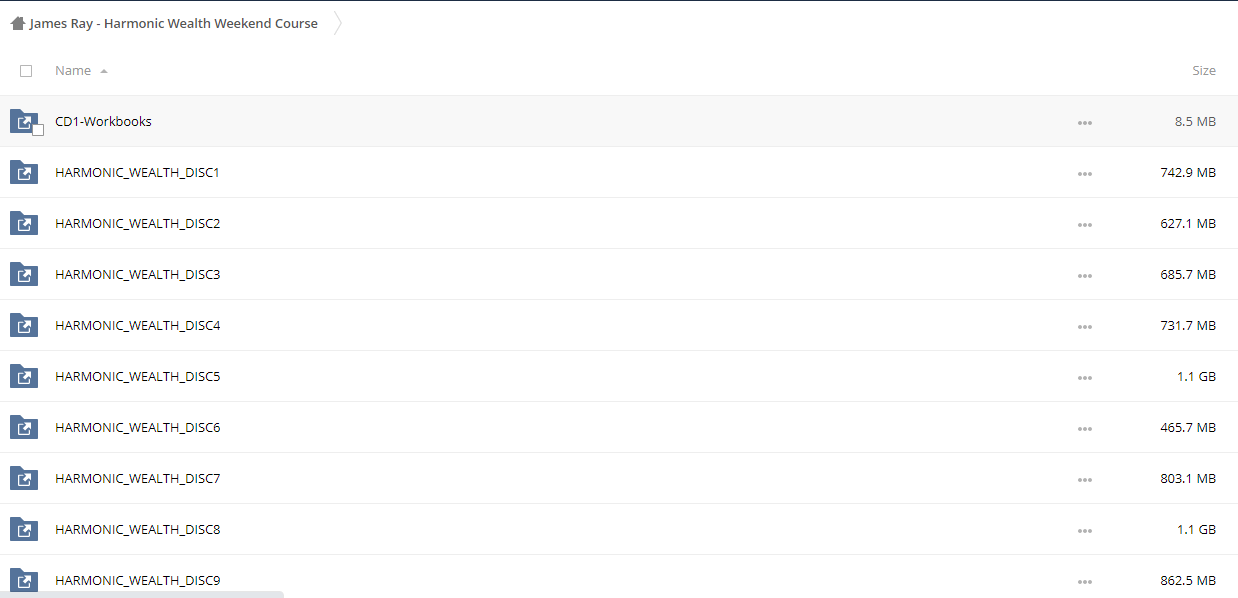The width and height of the screenshot is (1238, 598).
Task: Show actions menu for HARMONIC_WEALTH_DISC4
Action: pos(1085,326)
